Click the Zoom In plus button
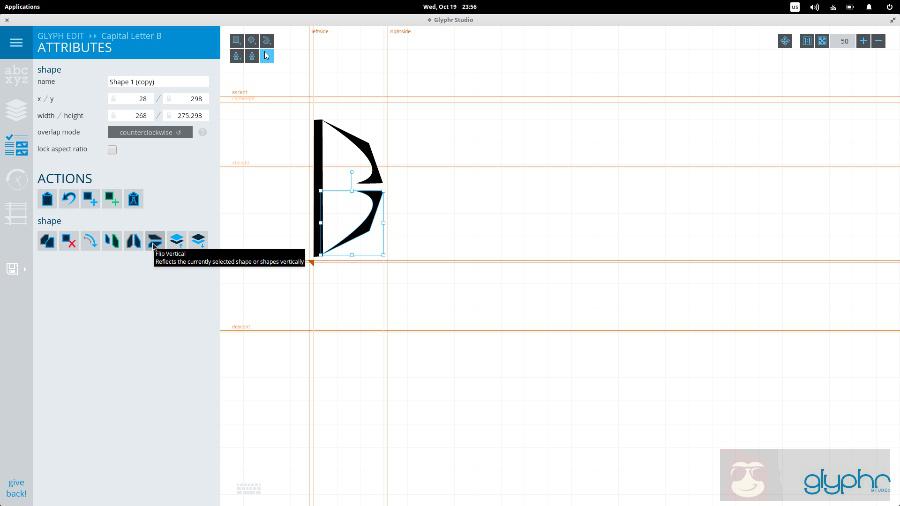Screen dimensions: 900x506 pos(863,41)
